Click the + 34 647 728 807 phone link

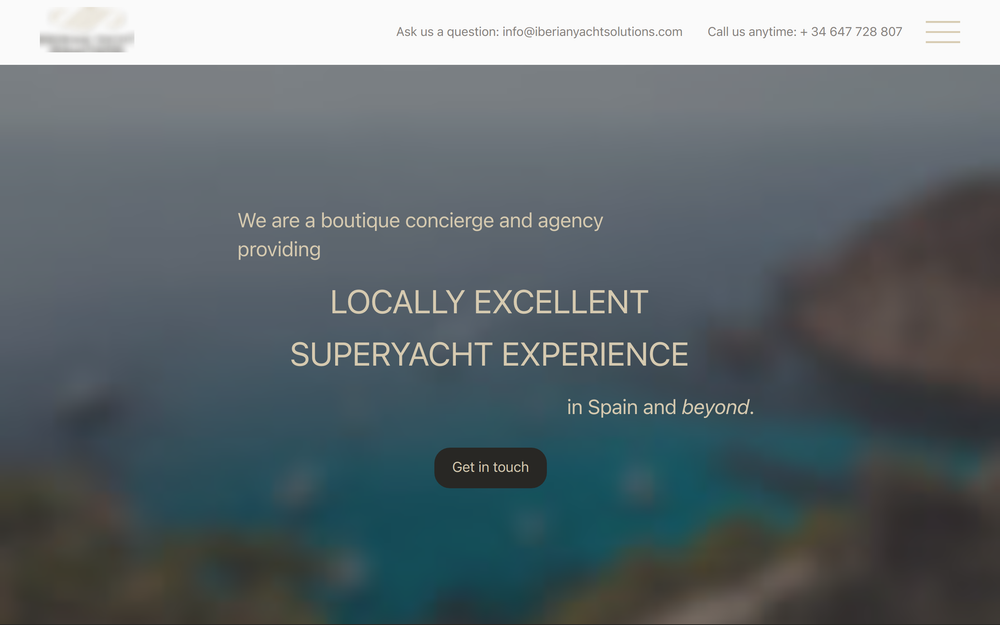click(x=851, y=32)
